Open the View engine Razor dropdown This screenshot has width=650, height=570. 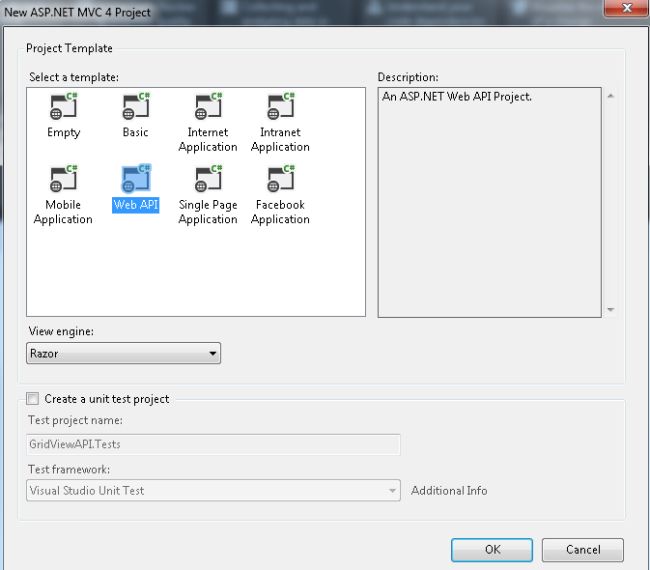124,353
